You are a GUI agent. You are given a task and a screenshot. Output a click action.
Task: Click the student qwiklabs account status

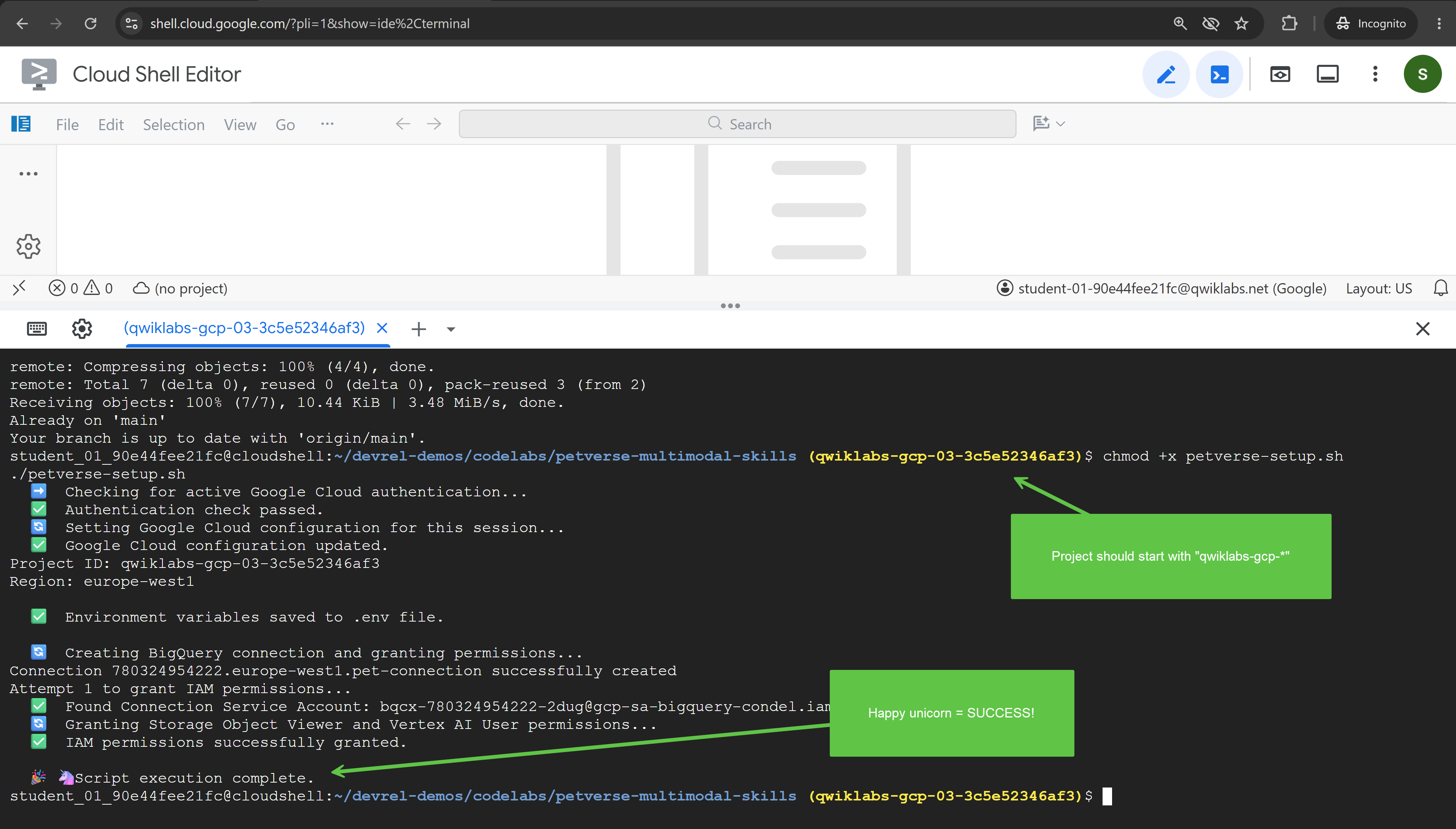(1161, 289)
